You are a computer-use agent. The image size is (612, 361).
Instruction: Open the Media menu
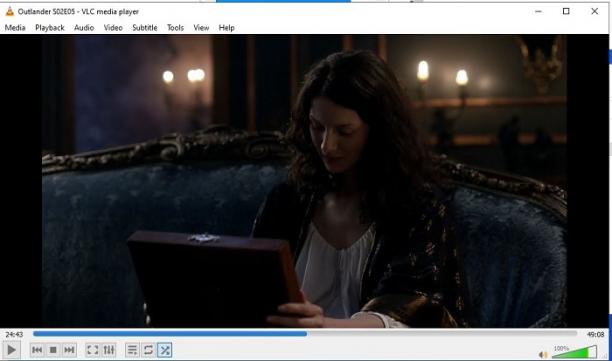pyautogui.click(x=15, y=28)
